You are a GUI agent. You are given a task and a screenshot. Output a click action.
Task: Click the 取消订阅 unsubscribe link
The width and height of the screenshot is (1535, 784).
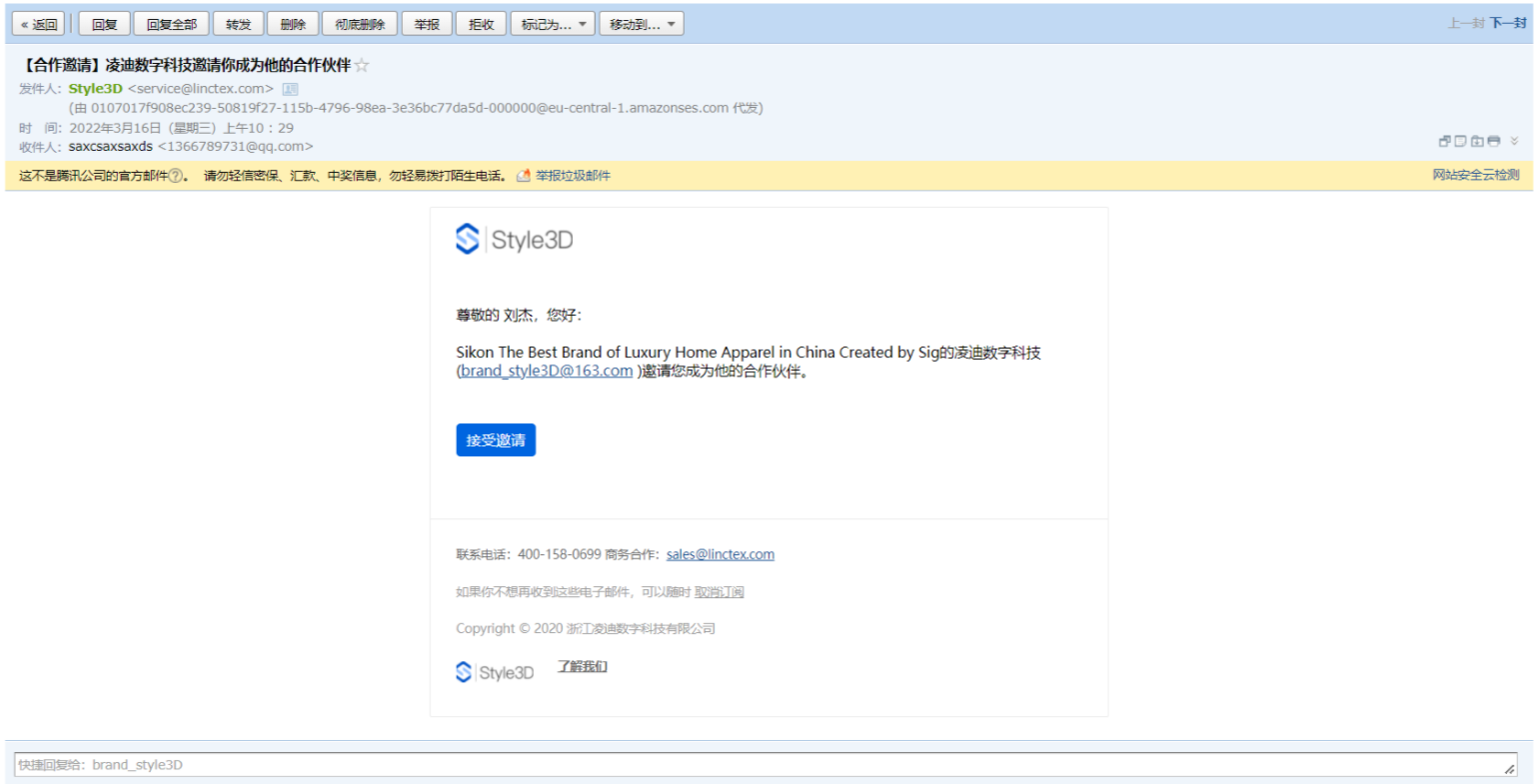719,592
